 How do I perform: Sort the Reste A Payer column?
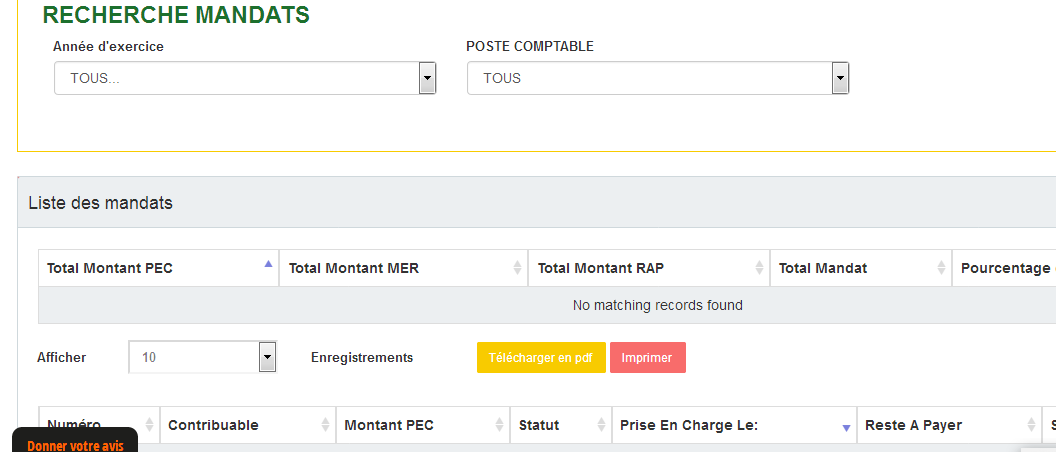point(1029,425)
